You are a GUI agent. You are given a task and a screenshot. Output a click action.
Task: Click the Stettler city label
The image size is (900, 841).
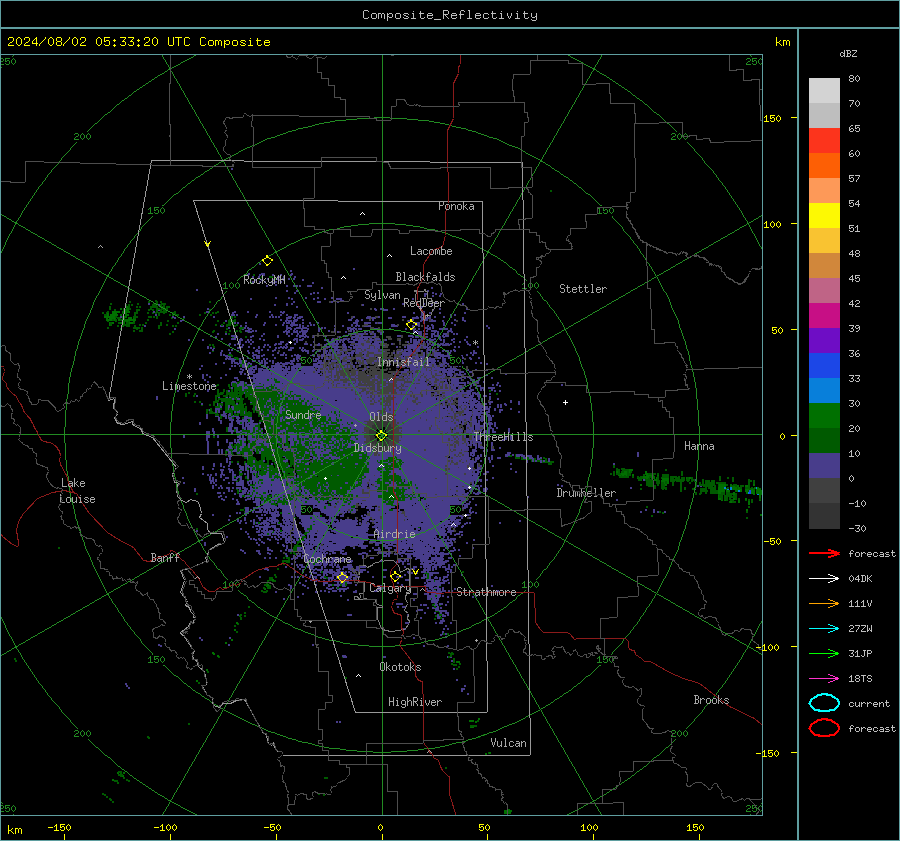tap(583, 289)
